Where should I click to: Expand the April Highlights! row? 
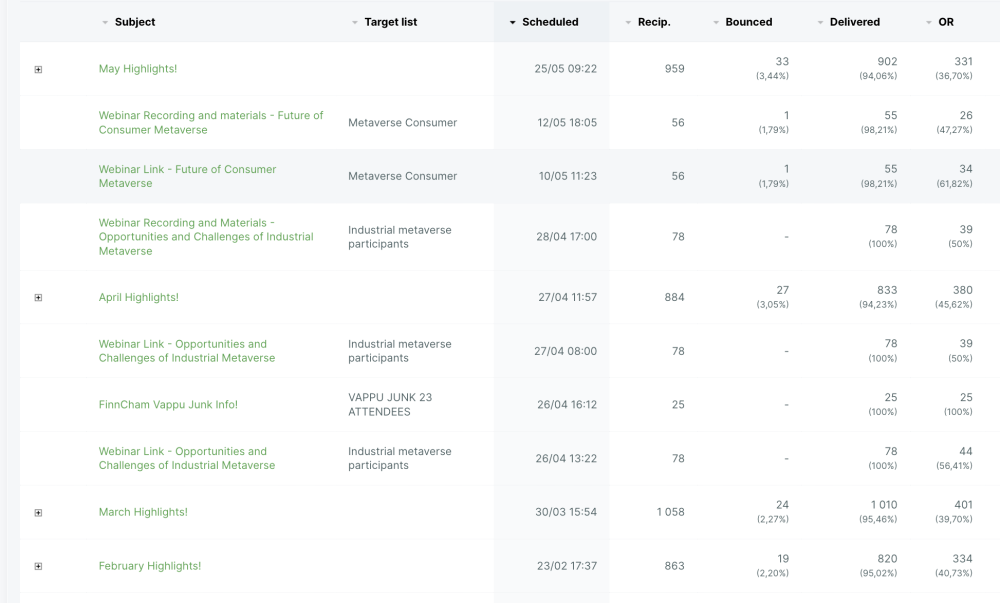click(38, 298)
